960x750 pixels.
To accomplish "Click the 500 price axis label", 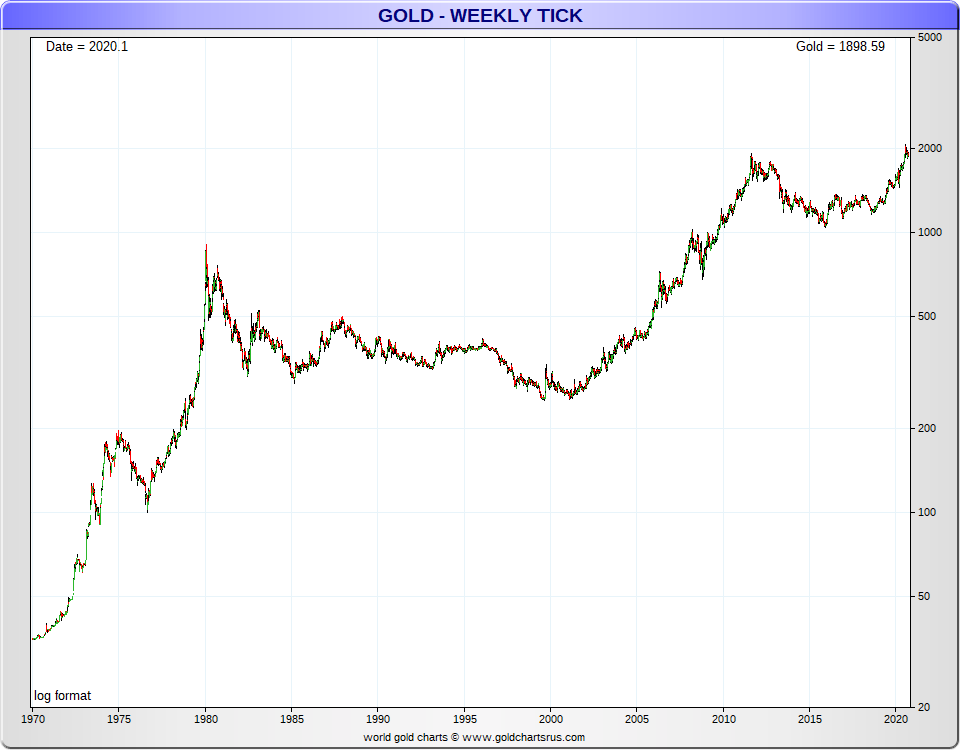I will (x=928, y=317).
